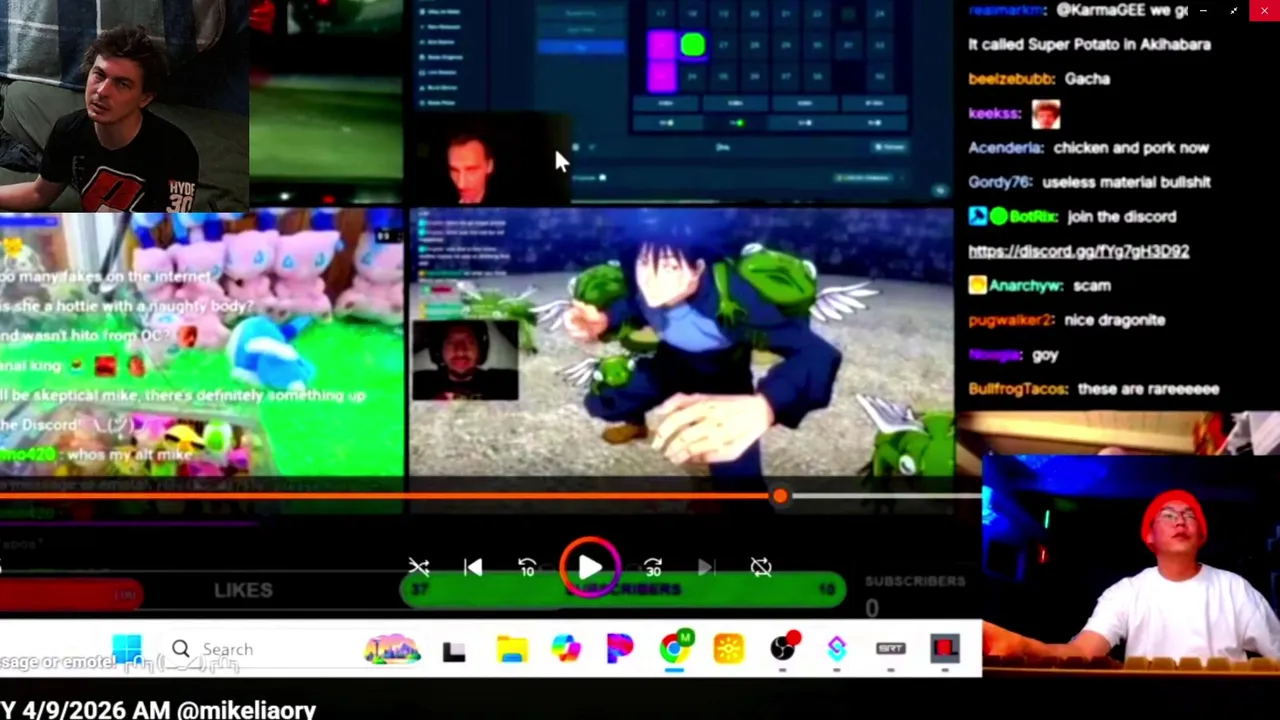This screenshot has width=1280, height=720.
Task: Minimize the stream window
Action: coord(1203,11)
